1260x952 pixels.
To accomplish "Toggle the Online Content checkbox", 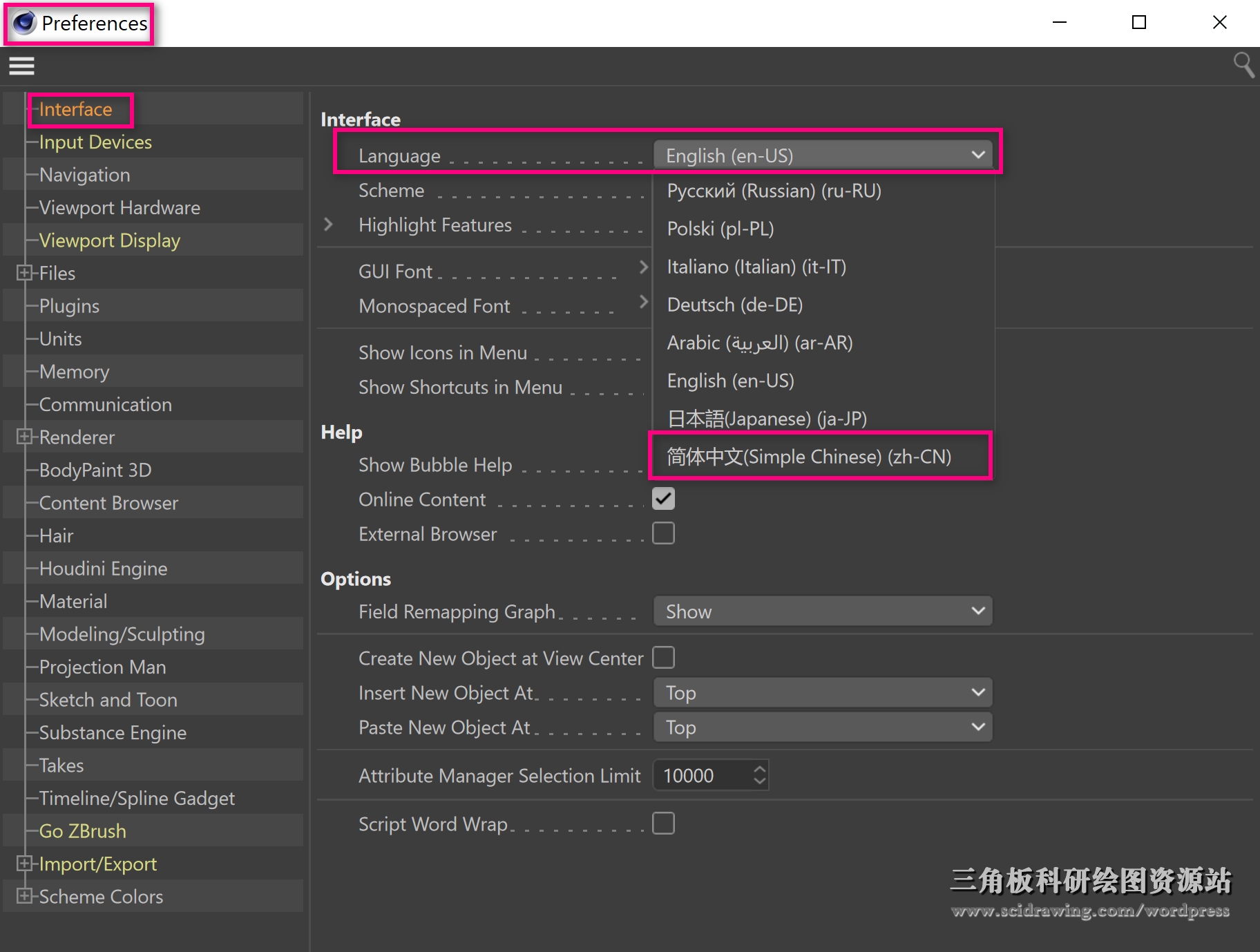I will point(663,499).
